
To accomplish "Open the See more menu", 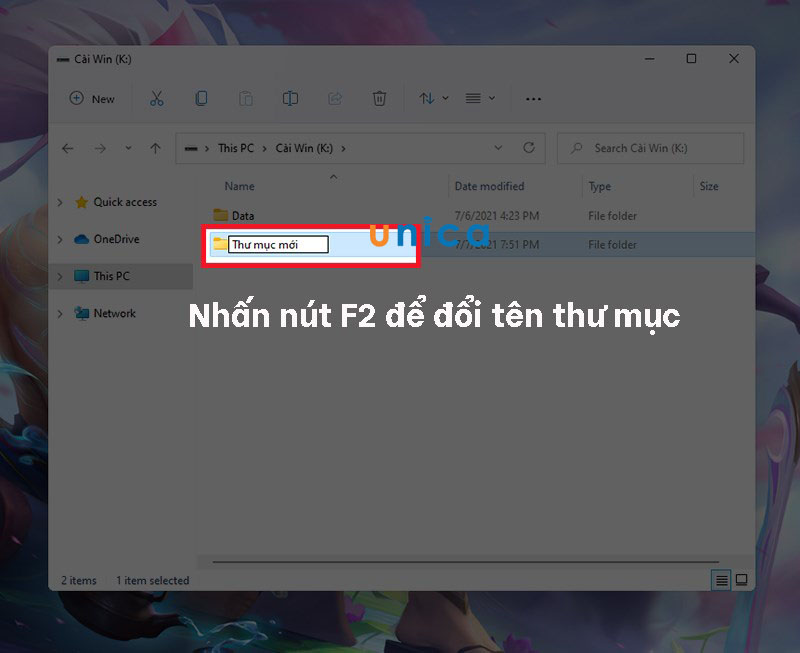I will (x=533, y=98).
